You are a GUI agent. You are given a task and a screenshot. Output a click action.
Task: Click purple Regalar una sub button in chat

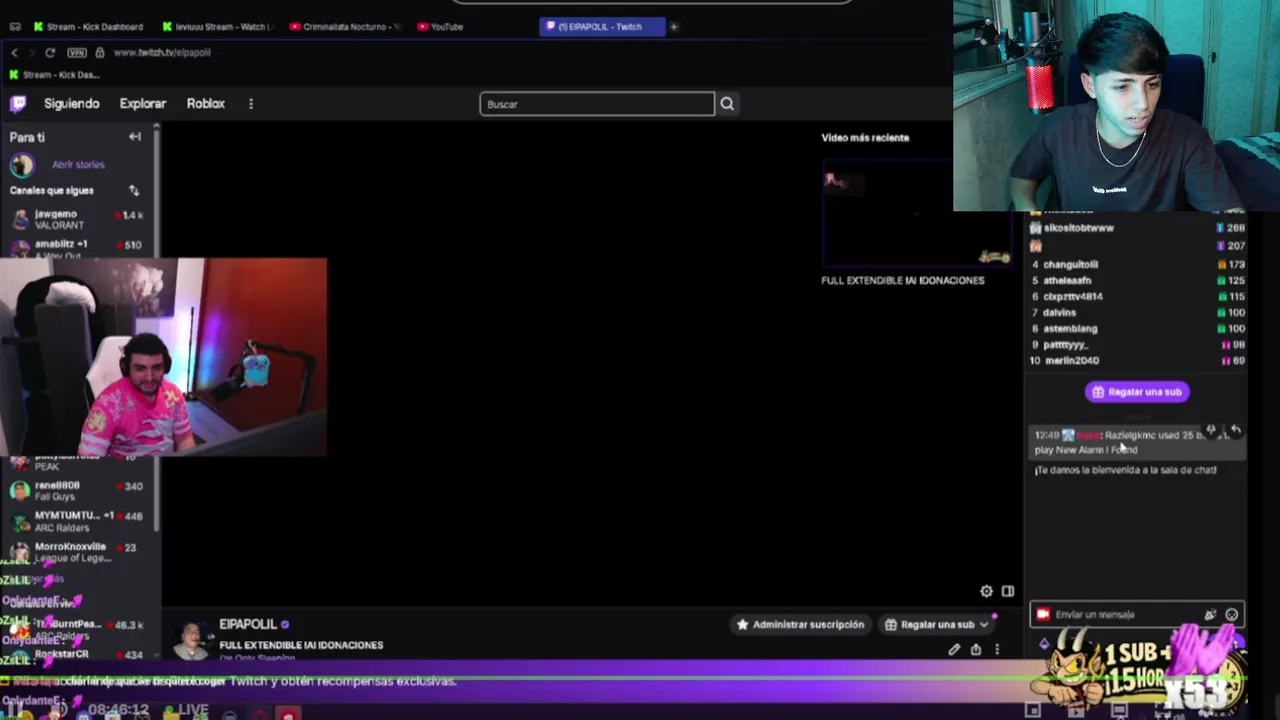click(x=1138, y=392)
